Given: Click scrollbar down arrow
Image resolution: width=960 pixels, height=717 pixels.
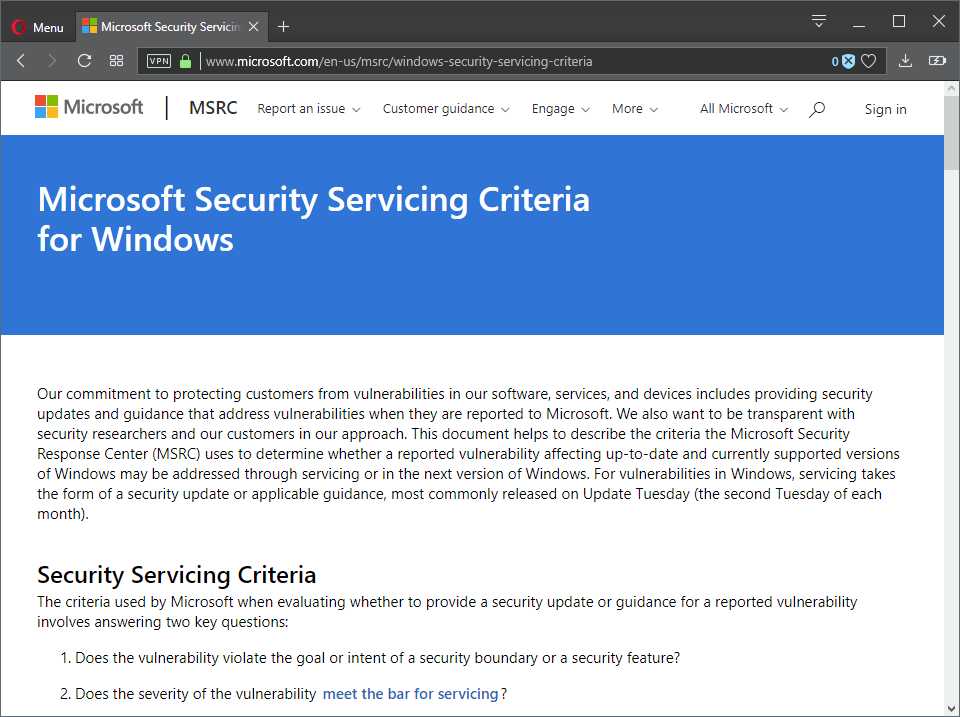Looking at the screenshot, I should (951, 710).
